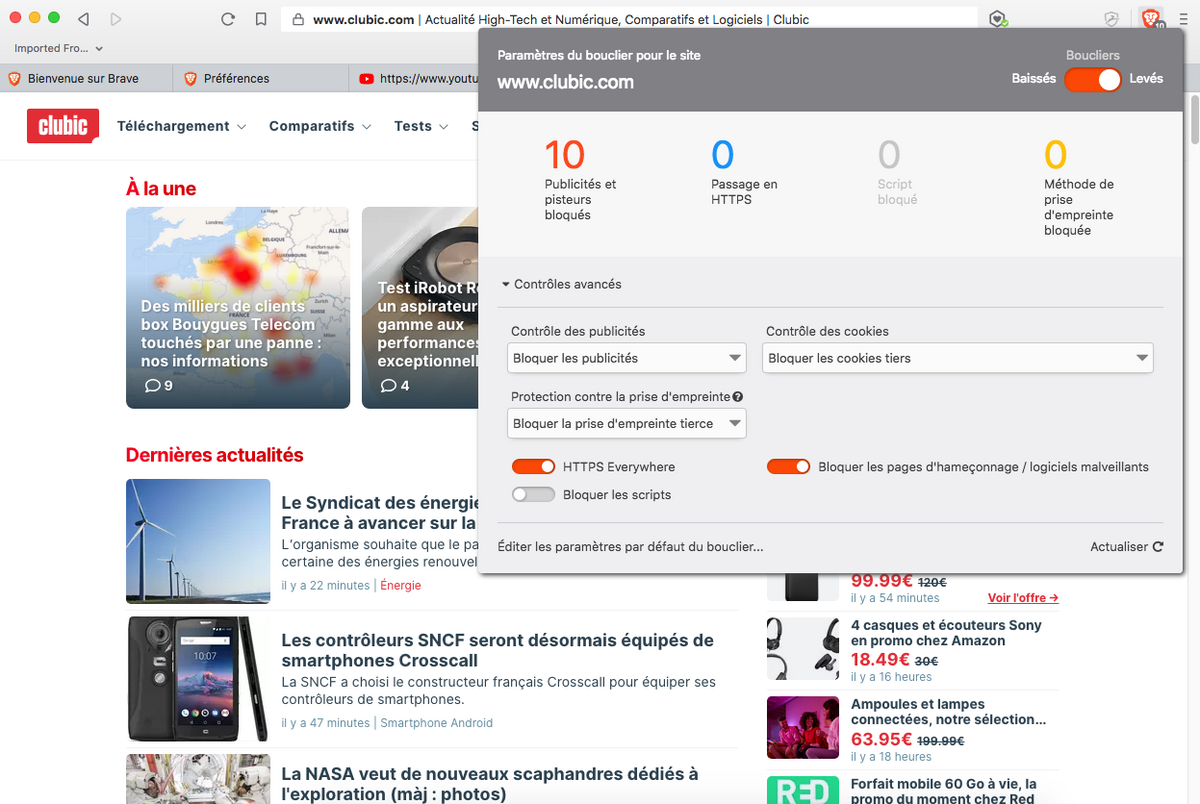Screen dimensions: 1200x804
Task: Open the Contrôle des publicités dropdown
Action: [627, 358]
